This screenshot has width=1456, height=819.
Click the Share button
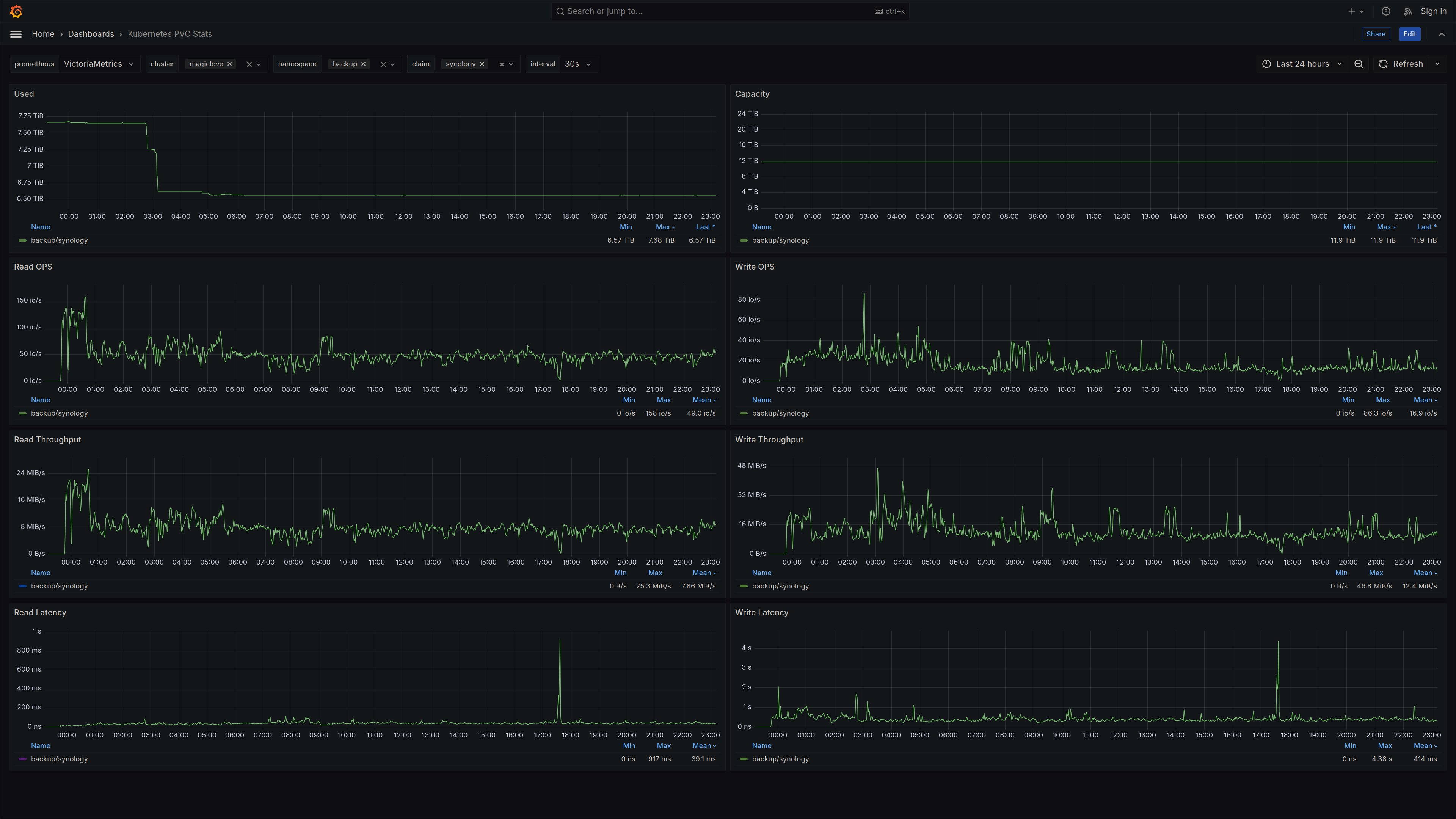point(1375,34)
